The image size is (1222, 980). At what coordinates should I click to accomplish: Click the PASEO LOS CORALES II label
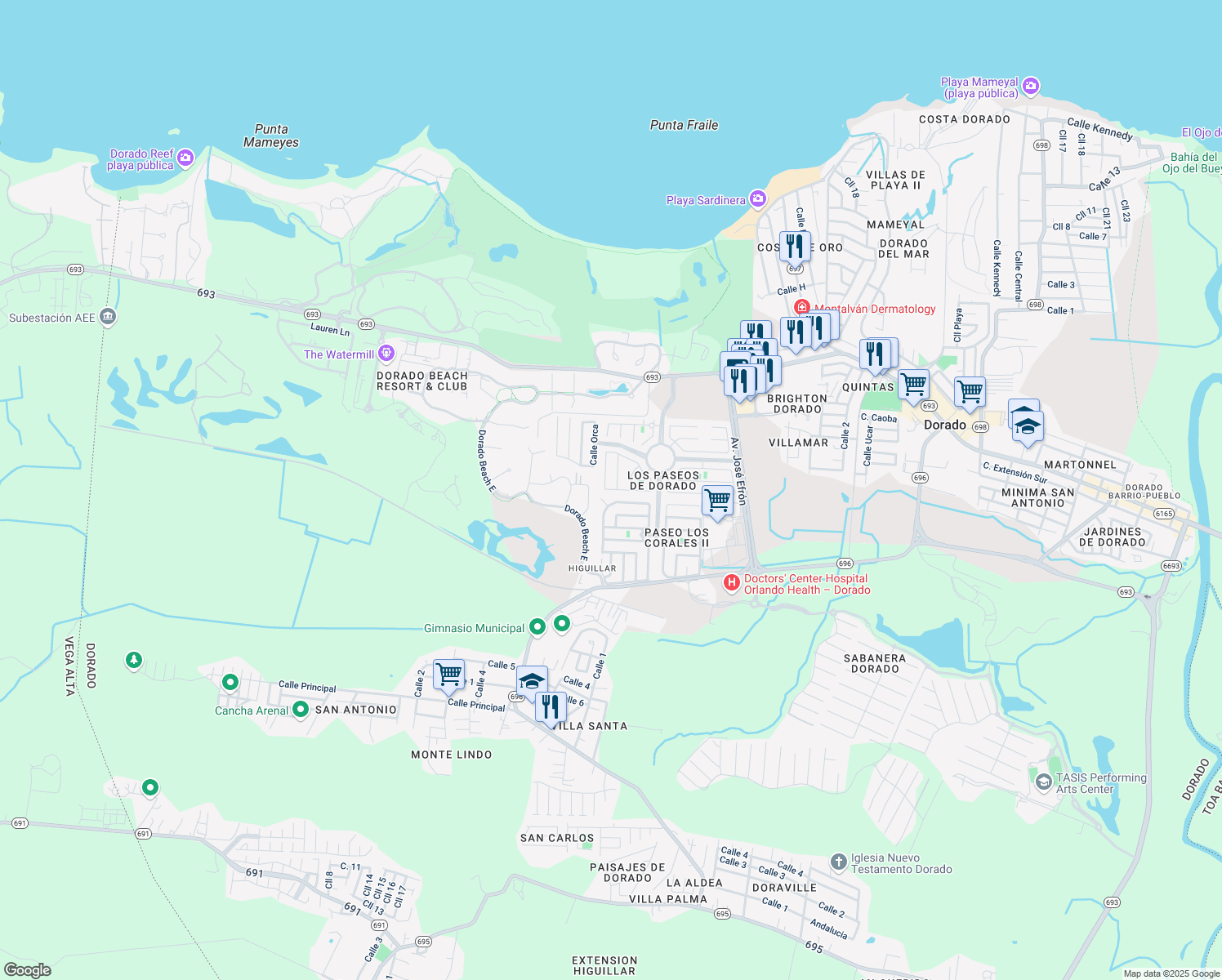[x=677, y=537]
